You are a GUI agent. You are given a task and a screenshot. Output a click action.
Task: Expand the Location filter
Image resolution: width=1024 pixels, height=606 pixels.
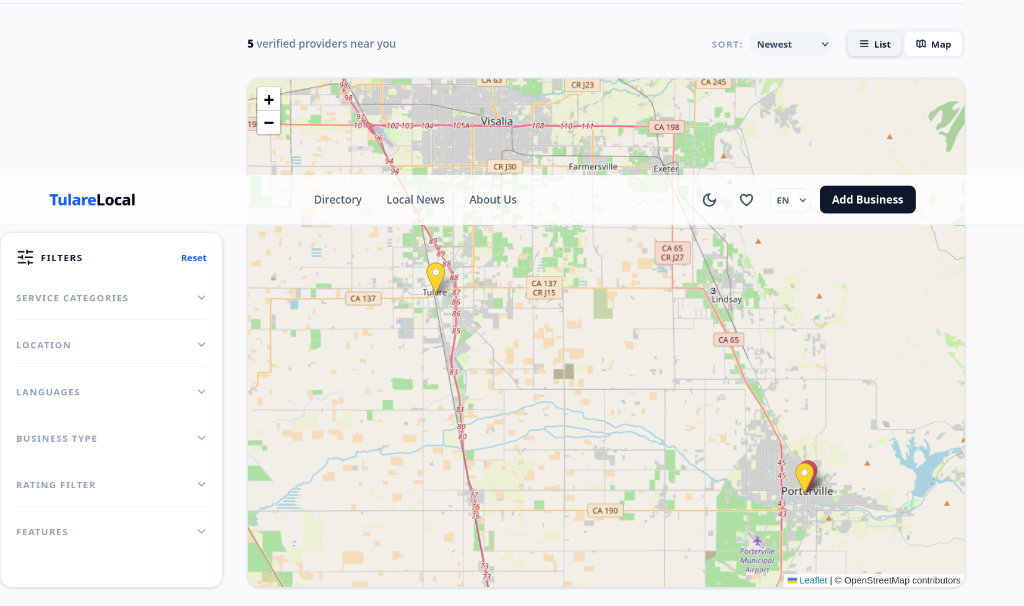tap(111, 345)
